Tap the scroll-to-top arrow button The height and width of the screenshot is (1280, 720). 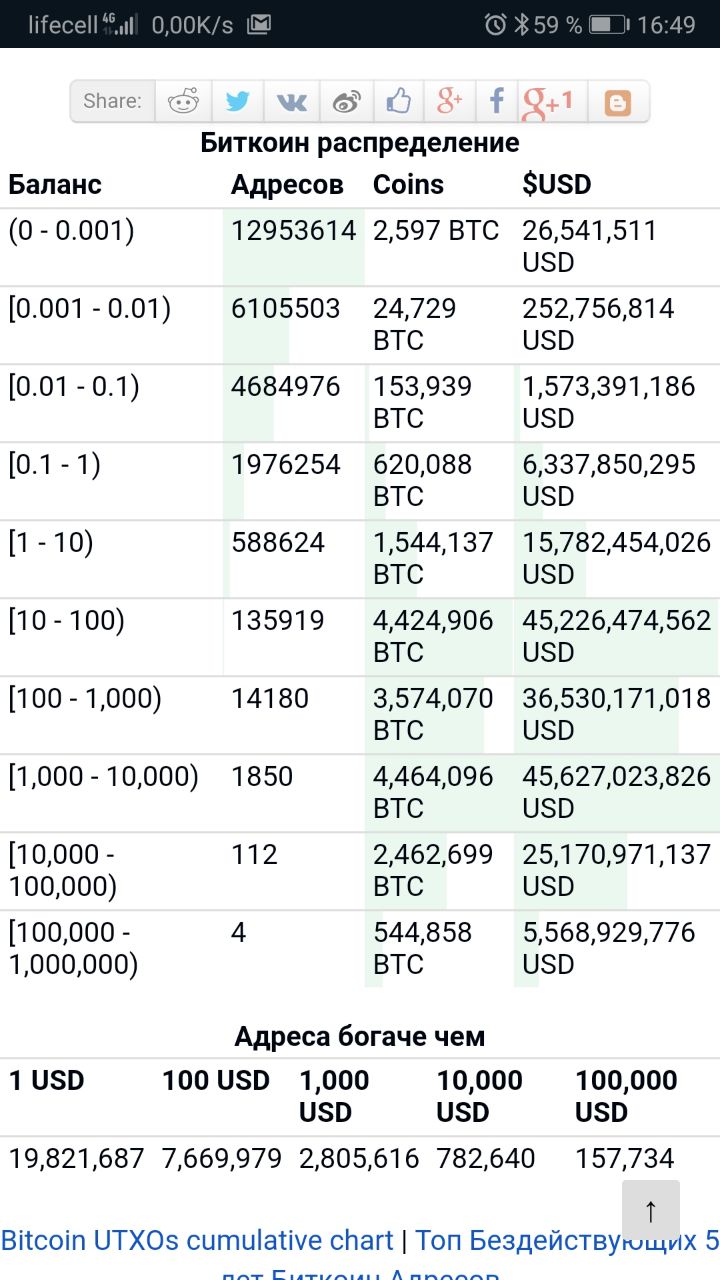point(651,1211)
